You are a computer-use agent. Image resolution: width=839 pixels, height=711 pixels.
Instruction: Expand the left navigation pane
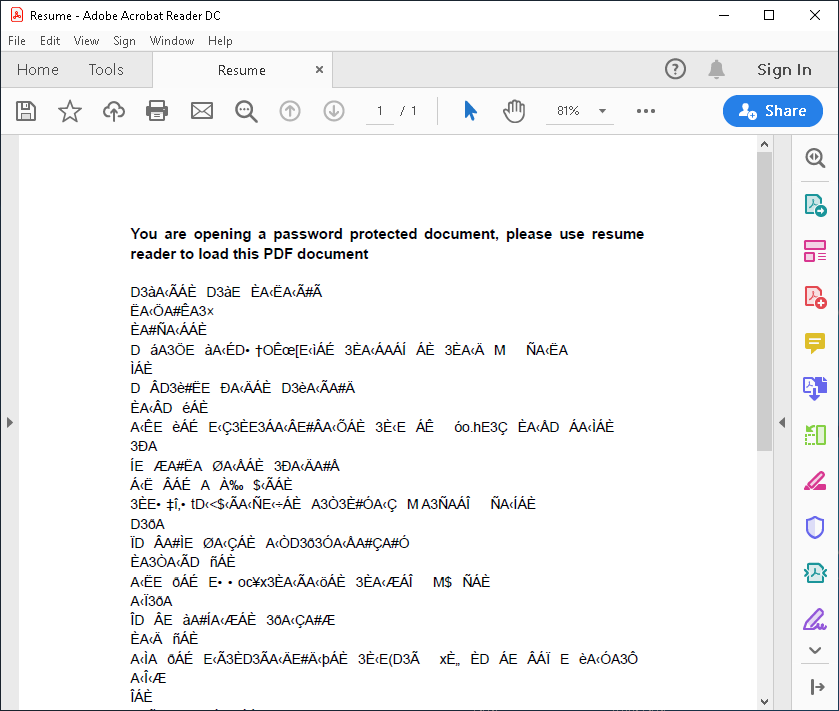pyautogui.click(x=9, y=423)
